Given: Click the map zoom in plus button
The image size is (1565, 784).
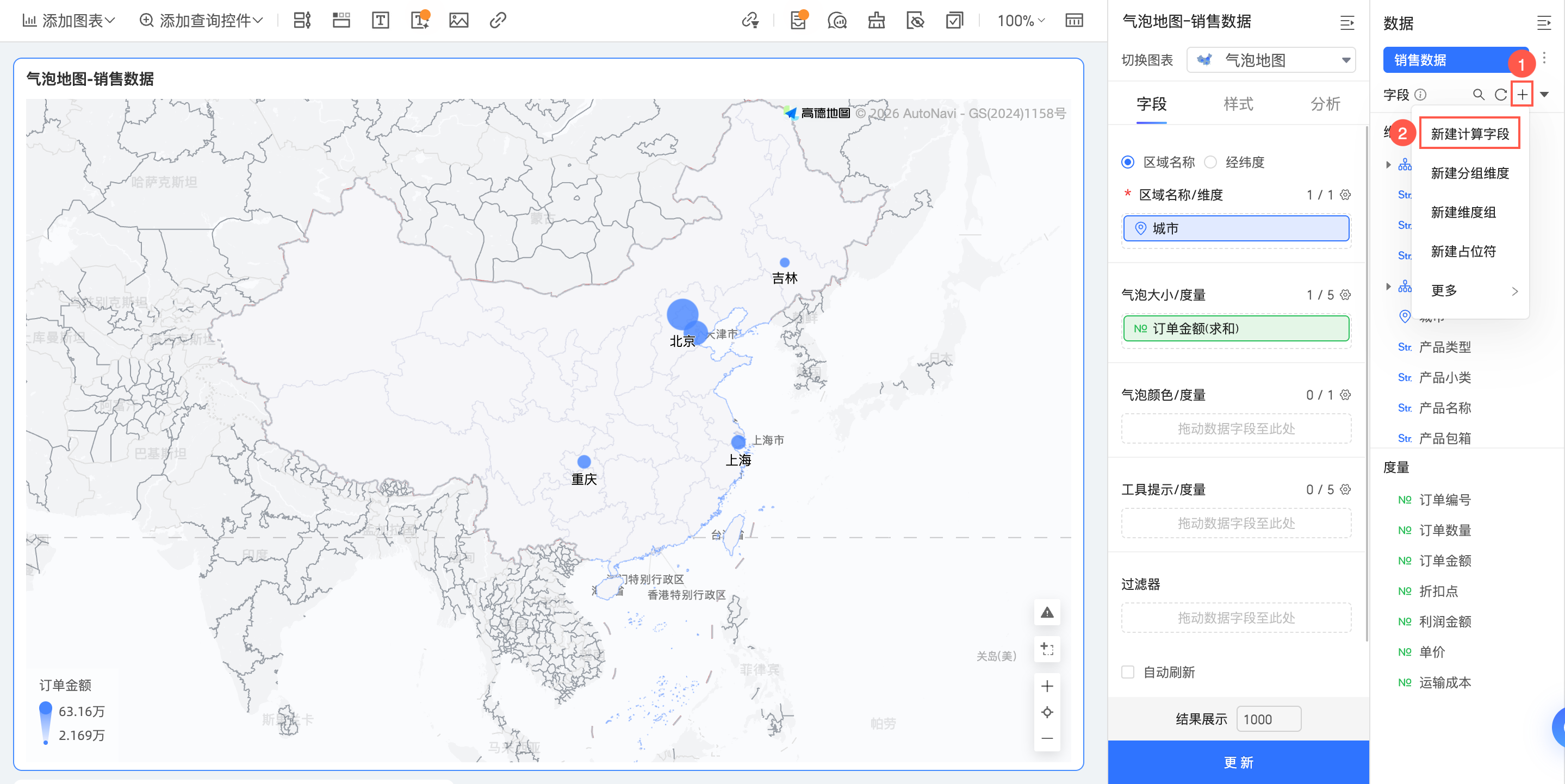Looking at the screenshot, I should pyautogui.click(x=1047, y=686).
